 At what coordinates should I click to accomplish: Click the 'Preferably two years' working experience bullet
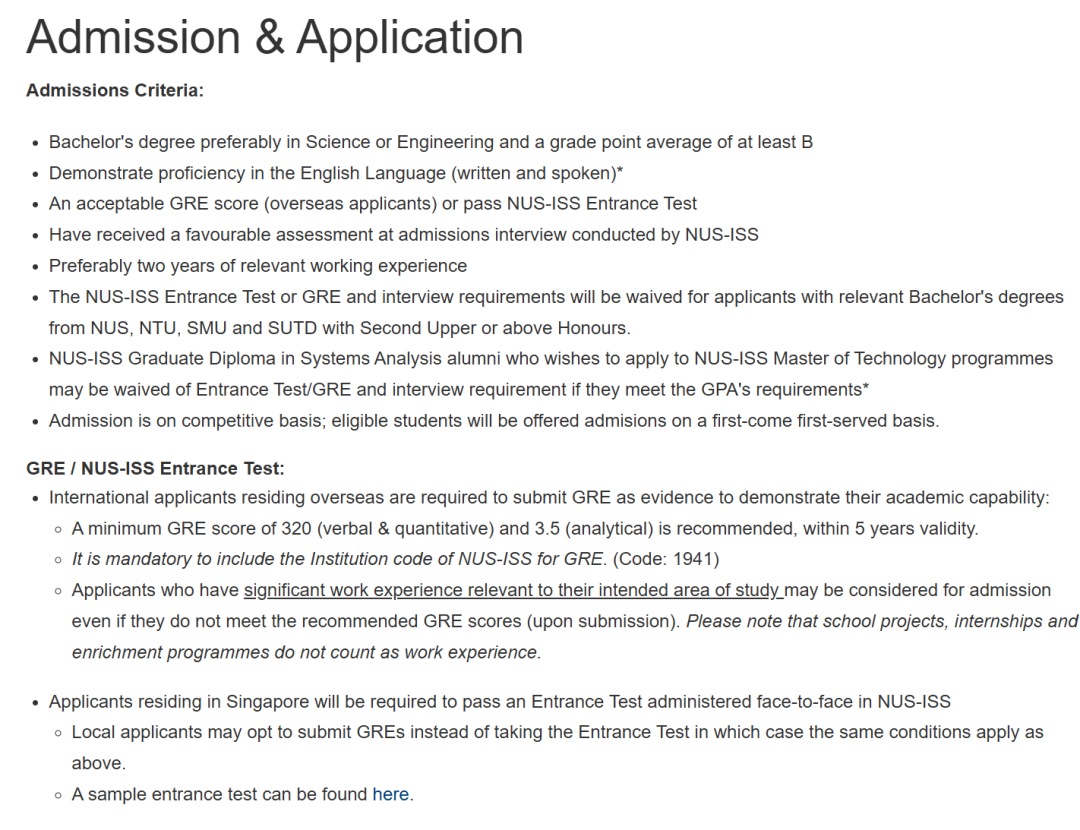pos(258,266)
